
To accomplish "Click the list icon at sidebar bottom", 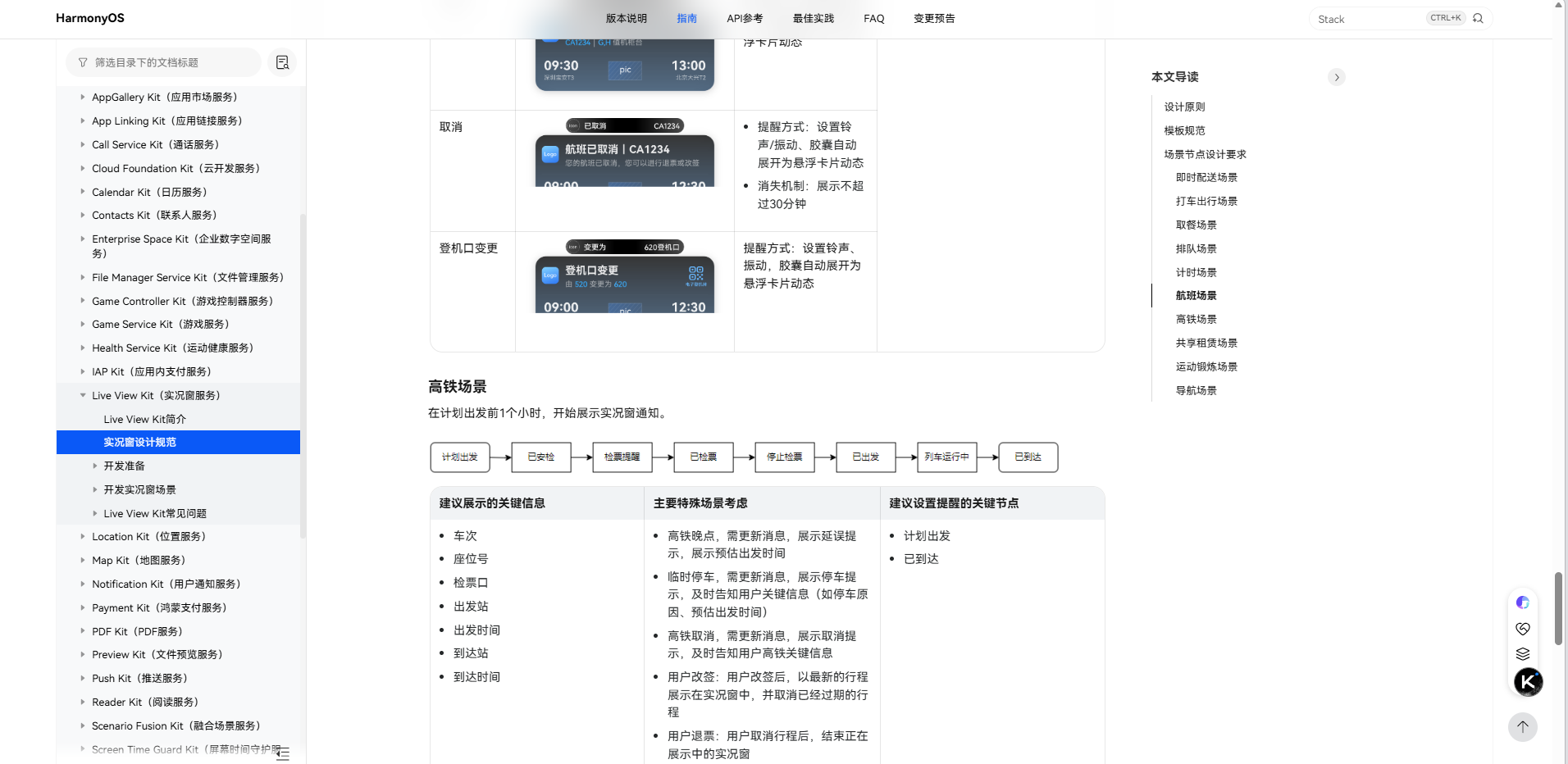I will (x=283, y=754).
